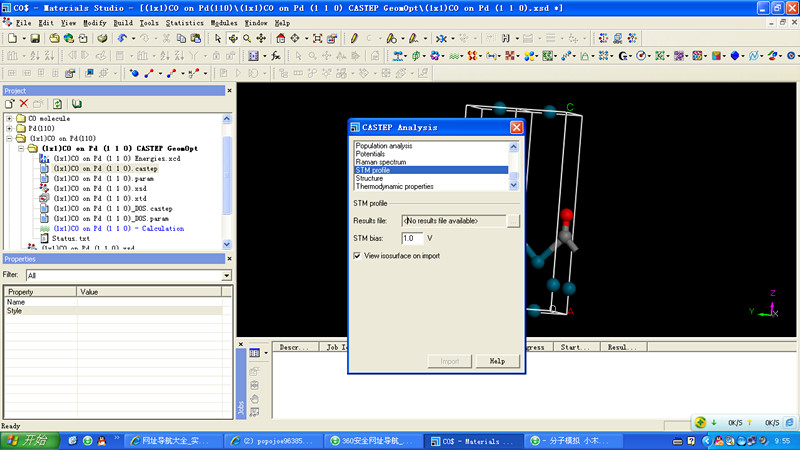Click the Undo arrow icon
Viewport: 800px width, 450px height.
click(122, 38)
